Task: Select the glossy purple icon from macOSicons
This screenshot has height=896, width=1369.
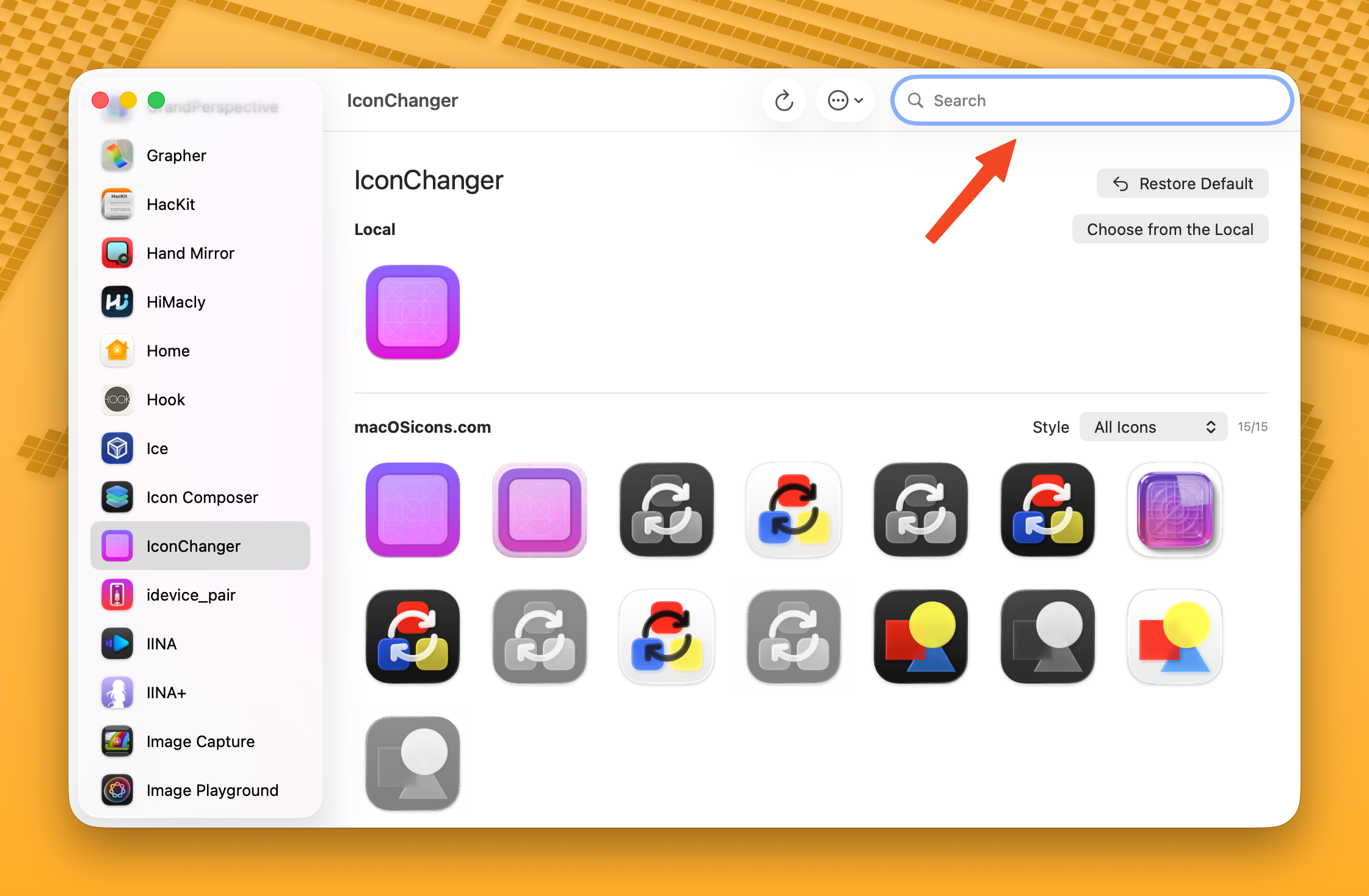Action: point(1174,510)
